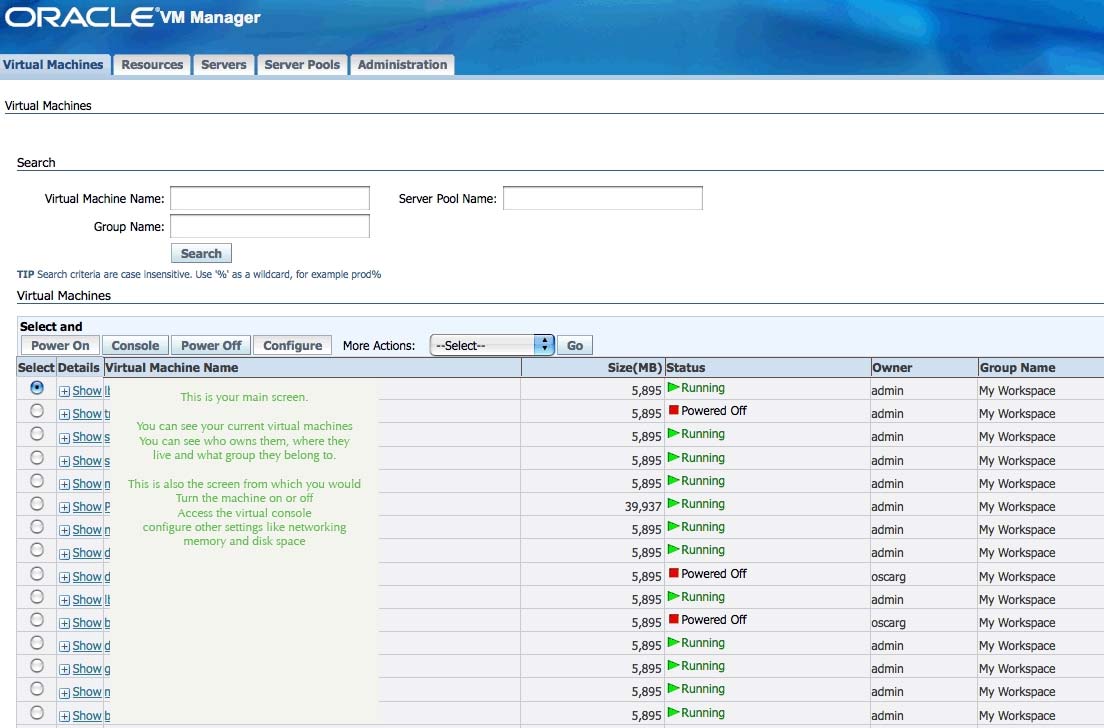Click the Select column header
This screenshot has height=728, width=1104.
(36, 368)
